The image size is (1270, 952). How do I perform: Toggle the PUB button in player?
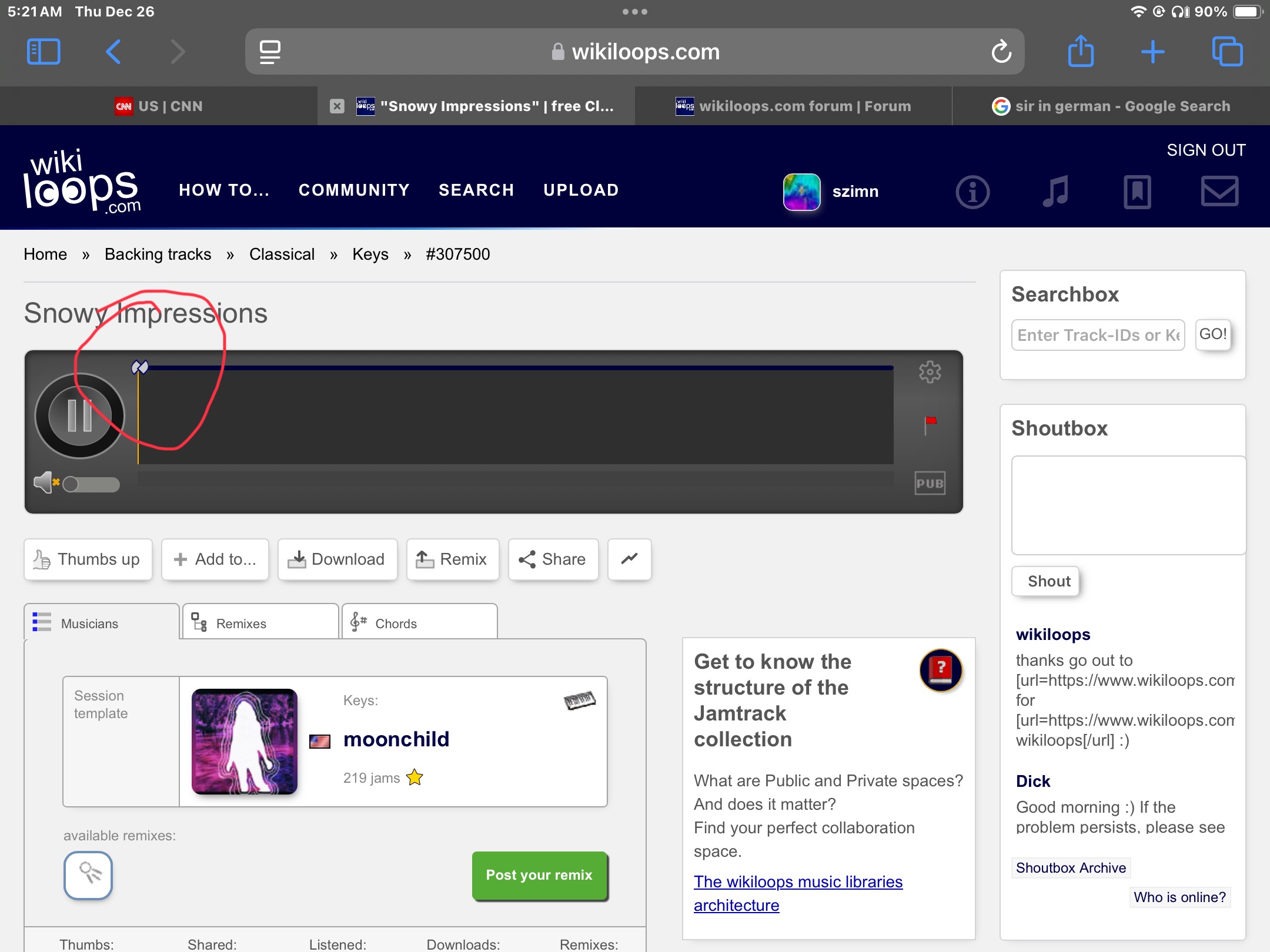click(930, 483)
